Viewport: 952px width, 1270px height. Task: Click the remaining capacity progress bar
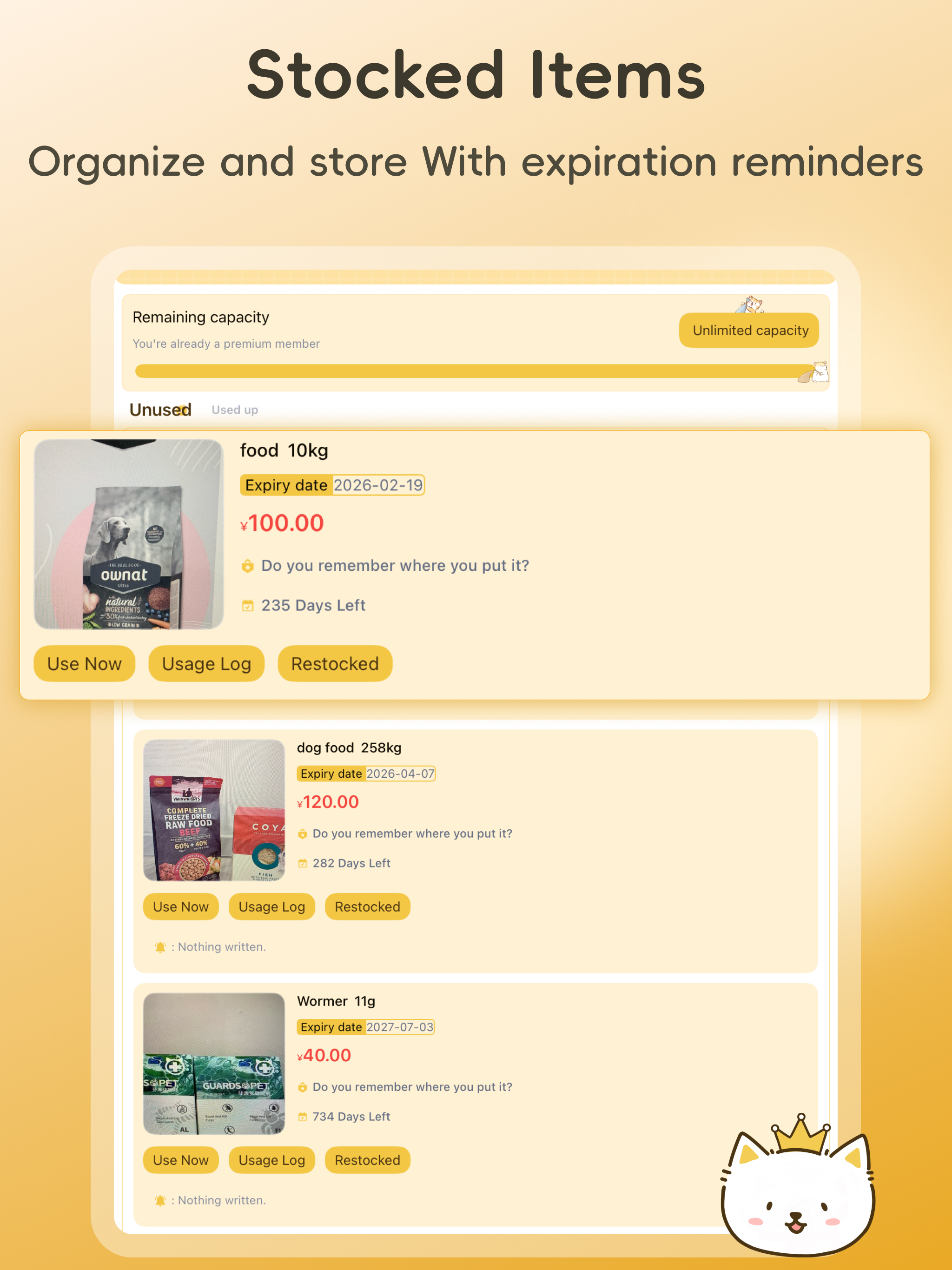(x=476, y=371)
